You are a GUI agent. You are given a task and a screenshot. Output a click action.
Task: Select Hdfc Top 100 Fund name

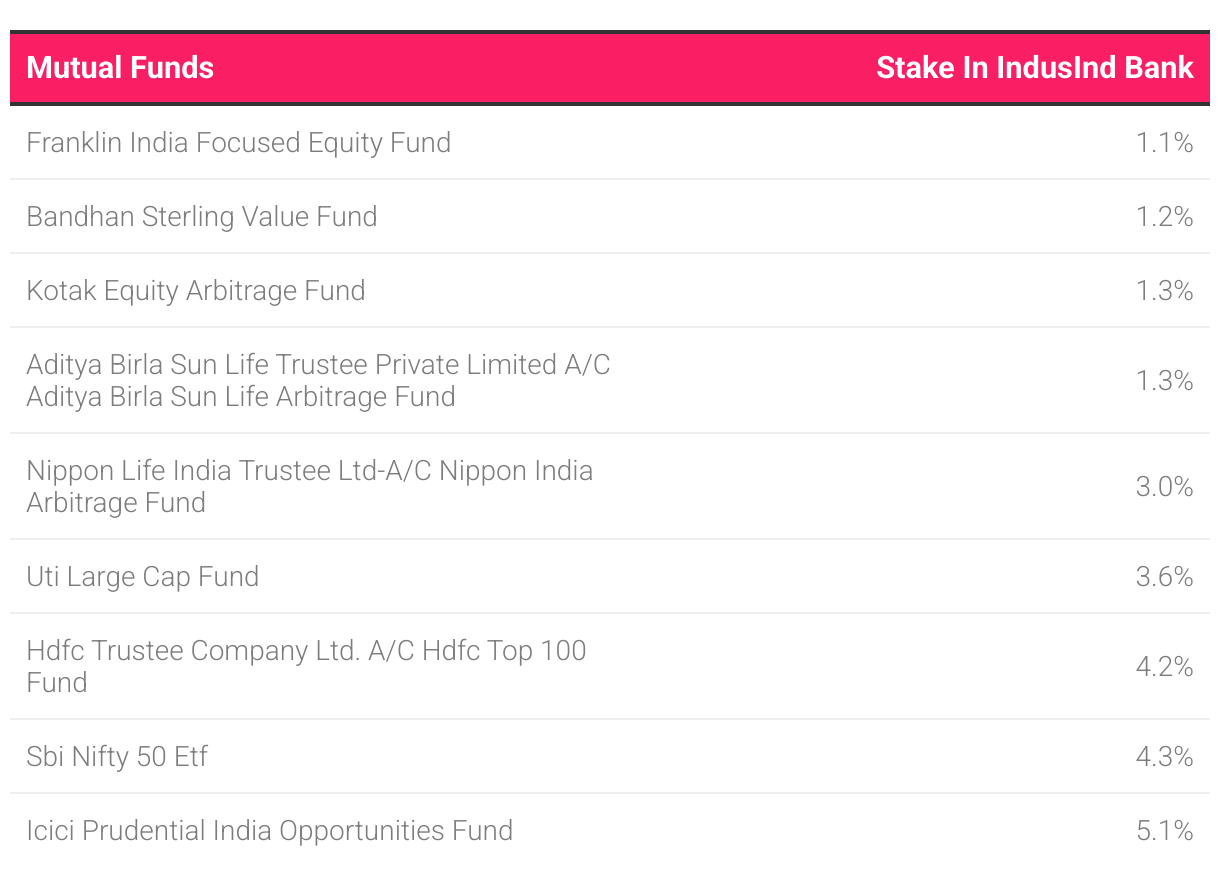coord(306,666)
